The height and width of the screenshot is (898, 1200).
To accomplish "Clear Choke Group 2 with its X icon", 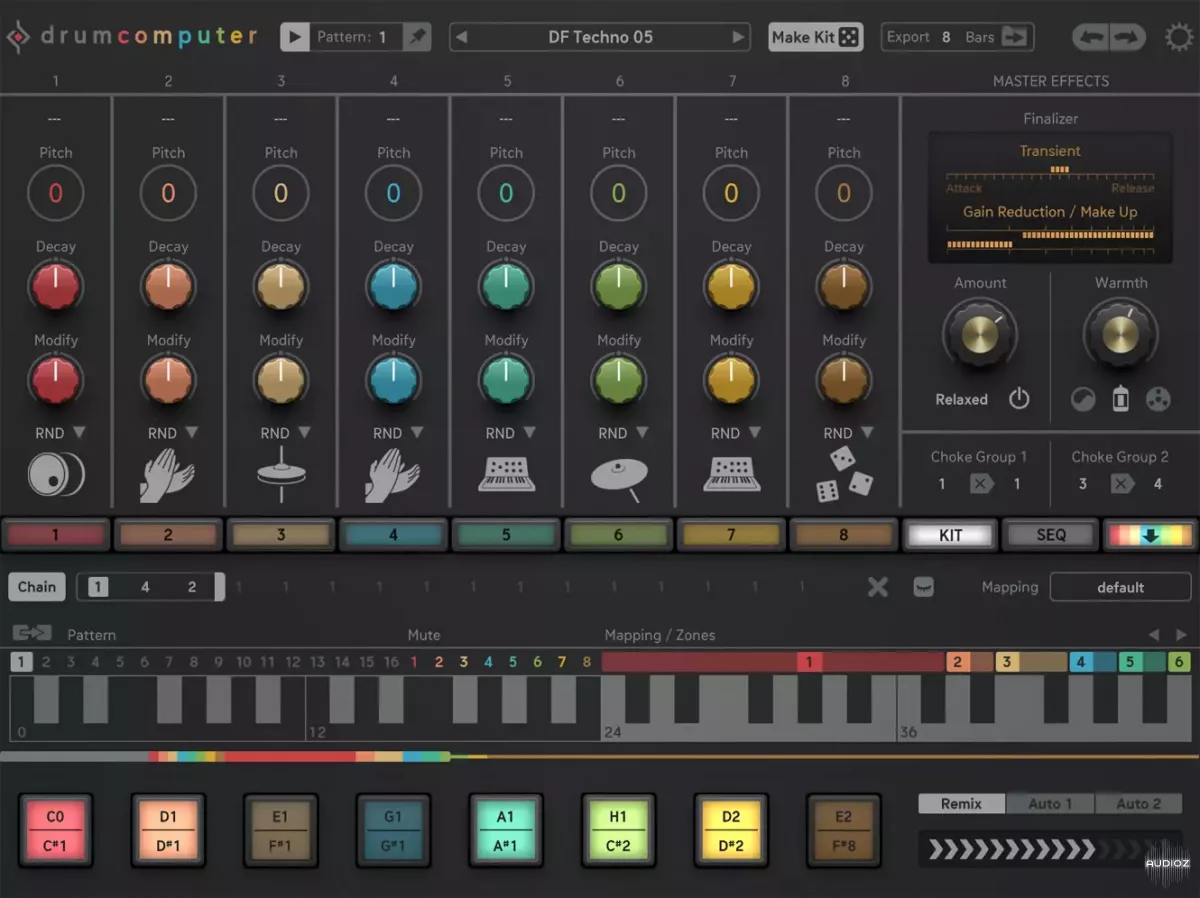I will pos(1121,484).
